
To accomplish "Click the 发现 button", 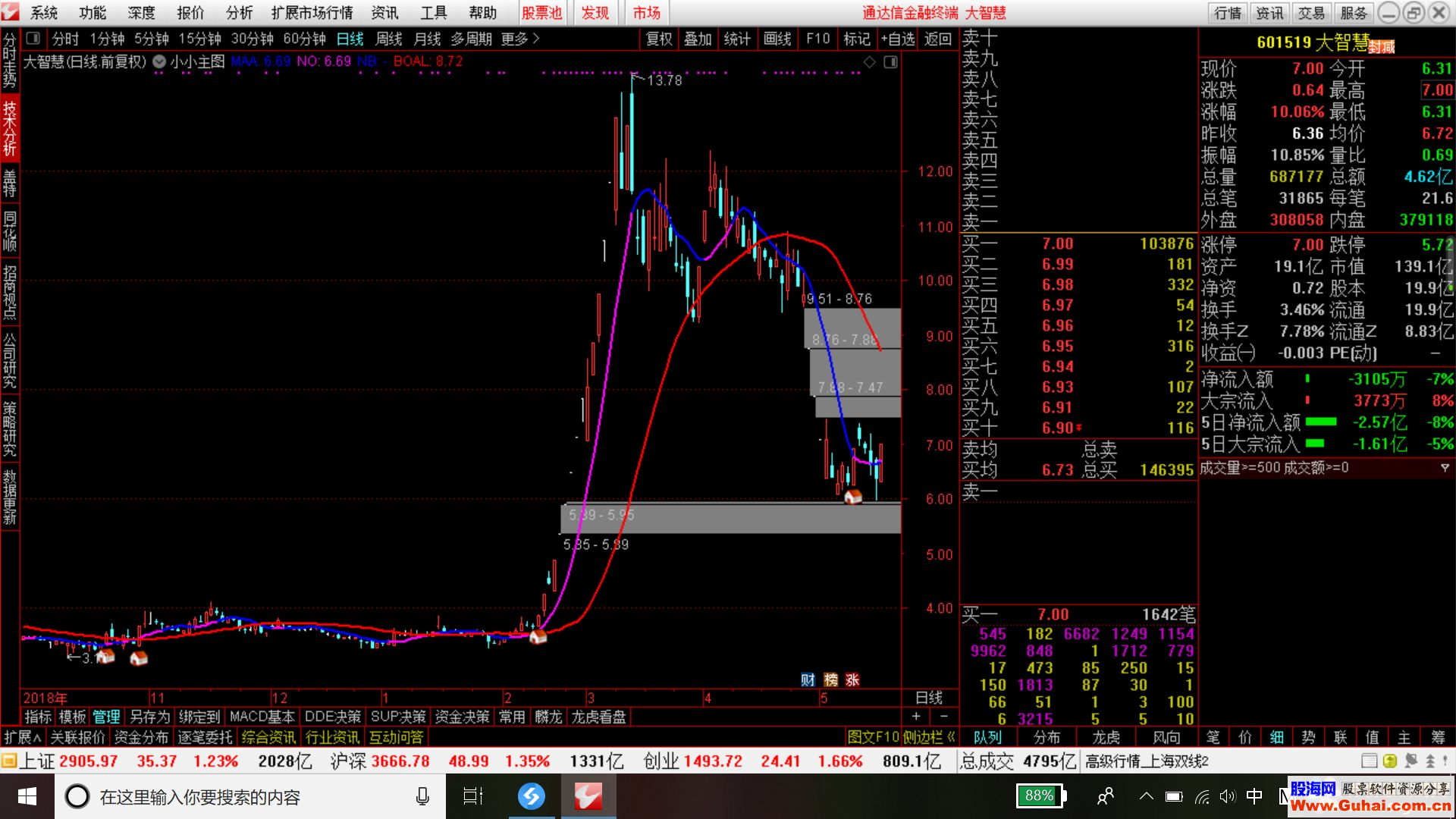I will coord(595,13).
